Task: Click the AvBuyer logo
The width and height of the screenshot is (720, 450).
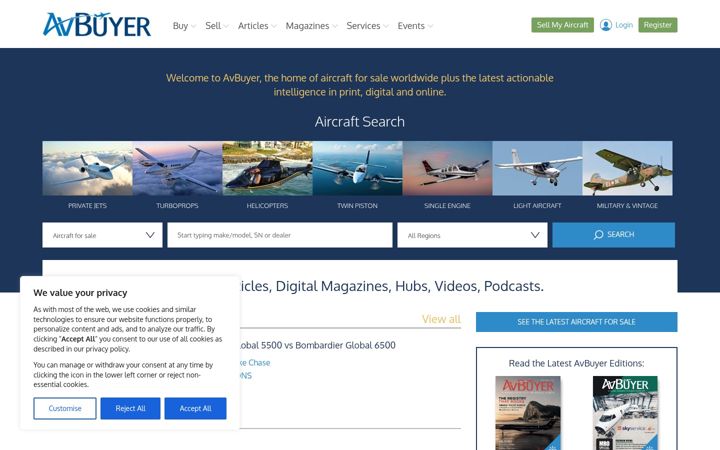Action: point(97,25)
